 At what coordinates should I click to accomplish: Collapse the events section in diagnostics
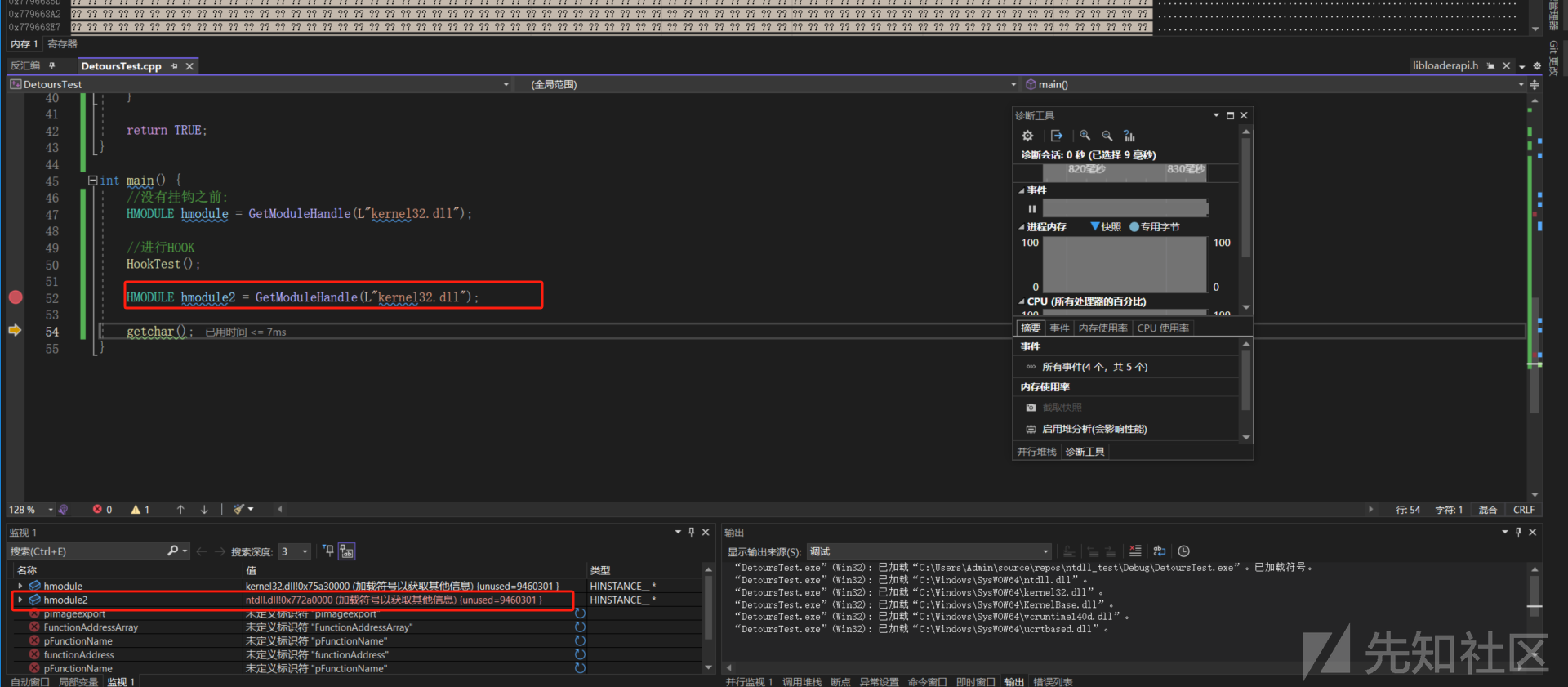(x=1022, y=190)
